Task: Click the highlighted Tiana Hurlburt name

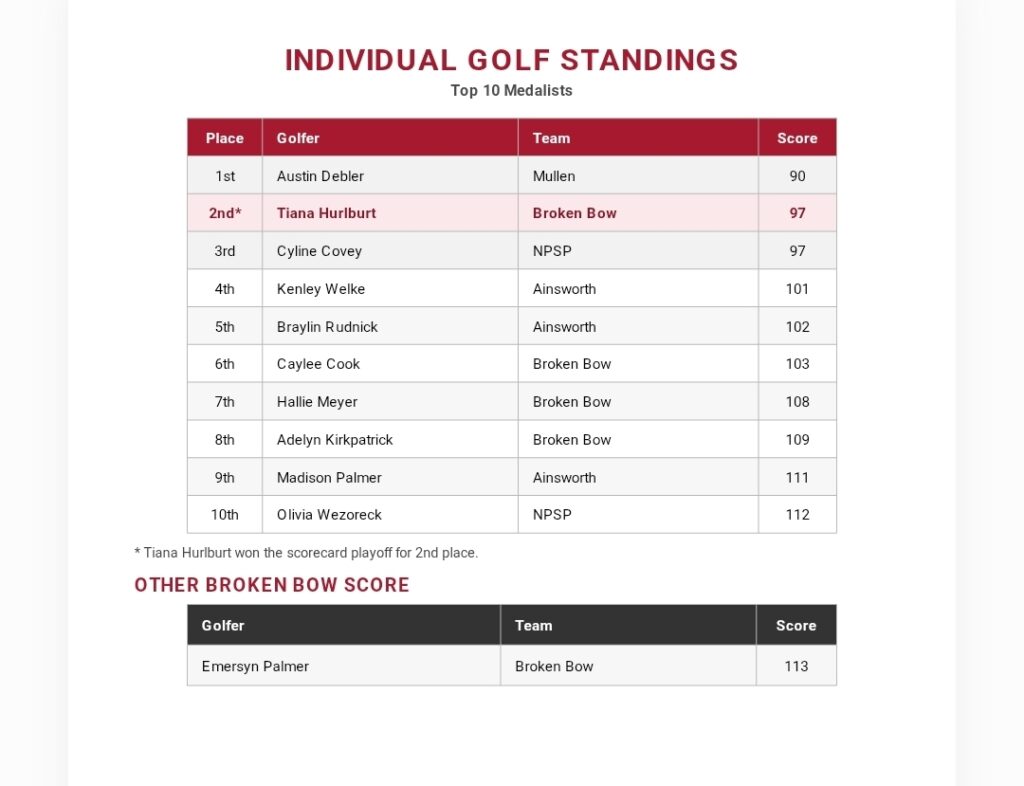Action: pos(327,213)
